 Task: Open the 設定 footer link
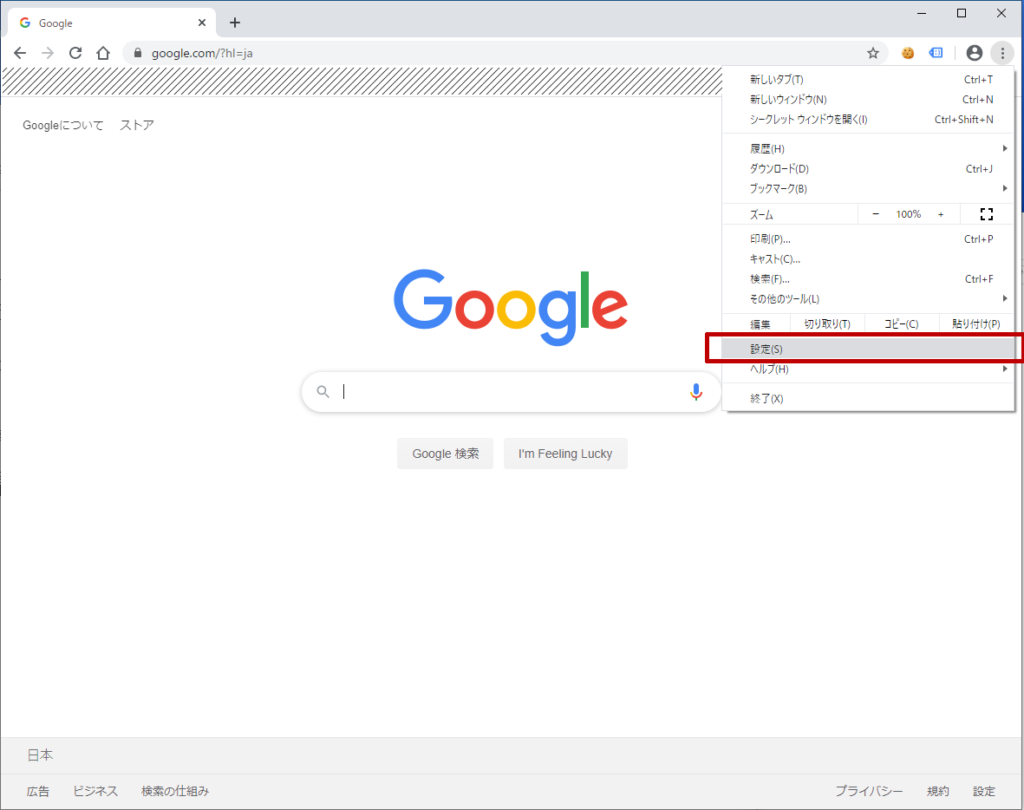pos(984,791)
